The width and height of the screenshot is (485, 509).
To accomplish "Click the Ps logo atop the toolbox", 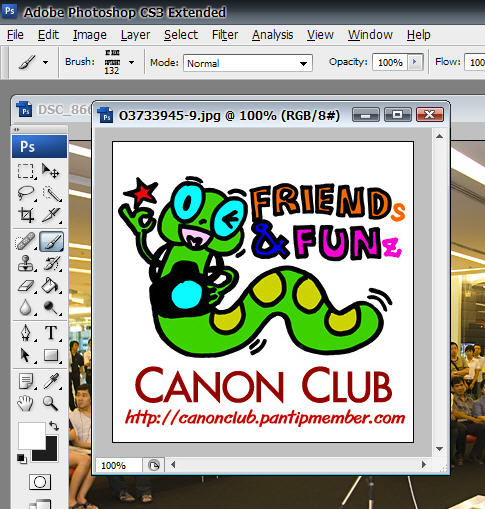I will [39, 146].
